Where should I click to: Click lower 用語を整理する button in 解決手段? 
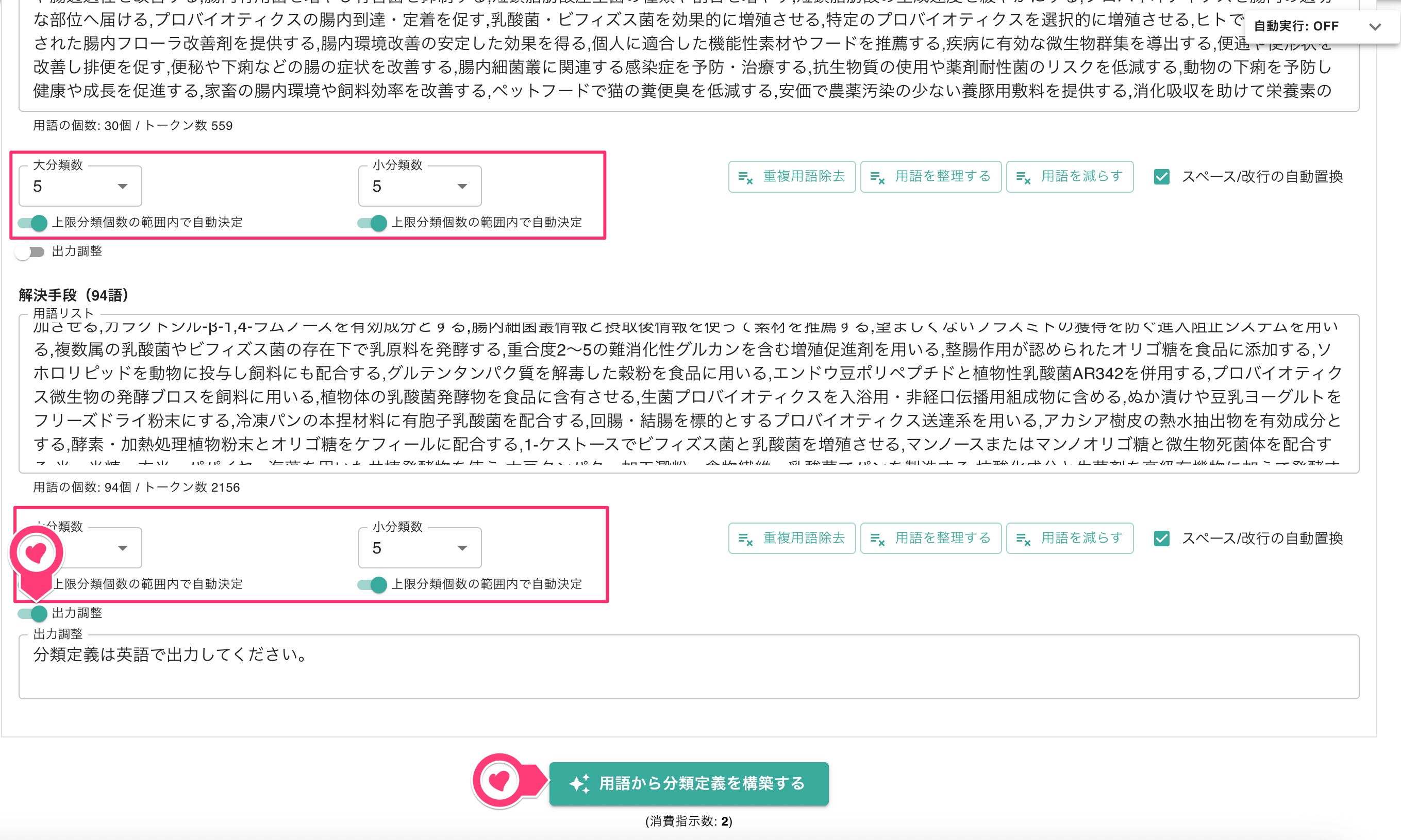pos(930,539)
